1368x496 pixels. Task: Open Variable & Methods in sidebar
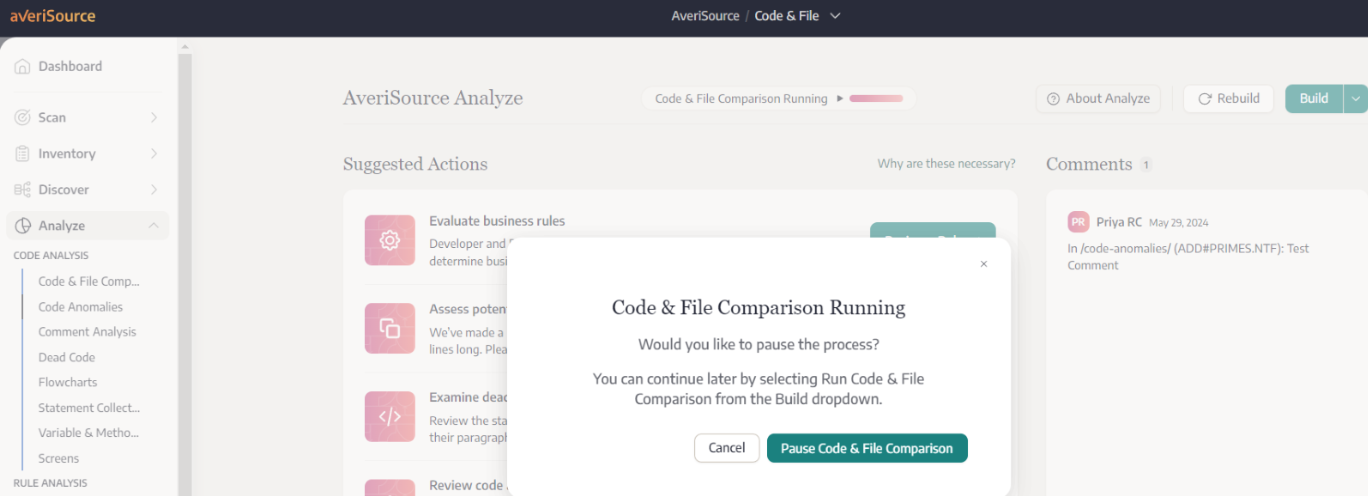point(89,433)
